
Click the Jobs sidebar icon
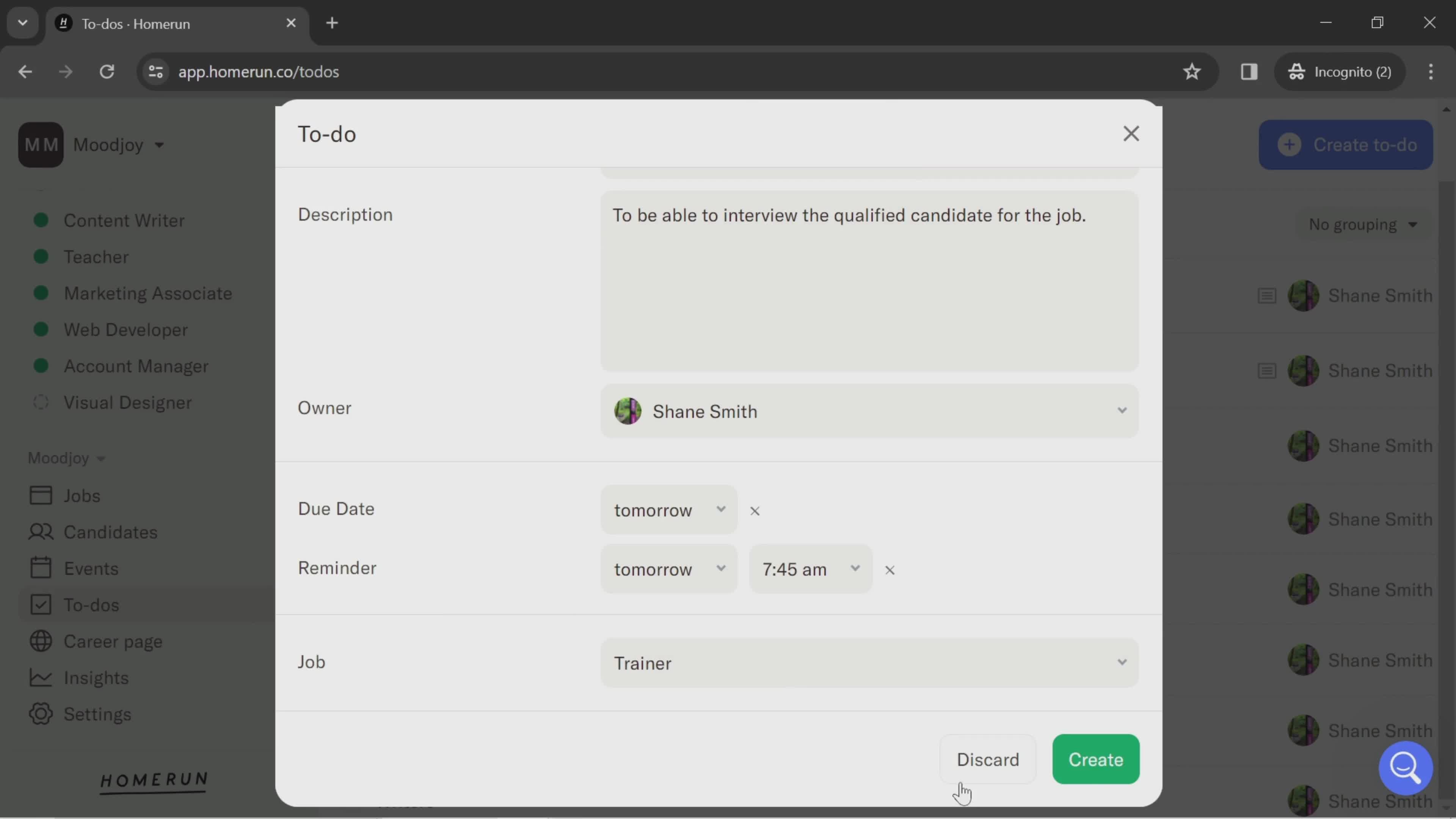point(41,496)
